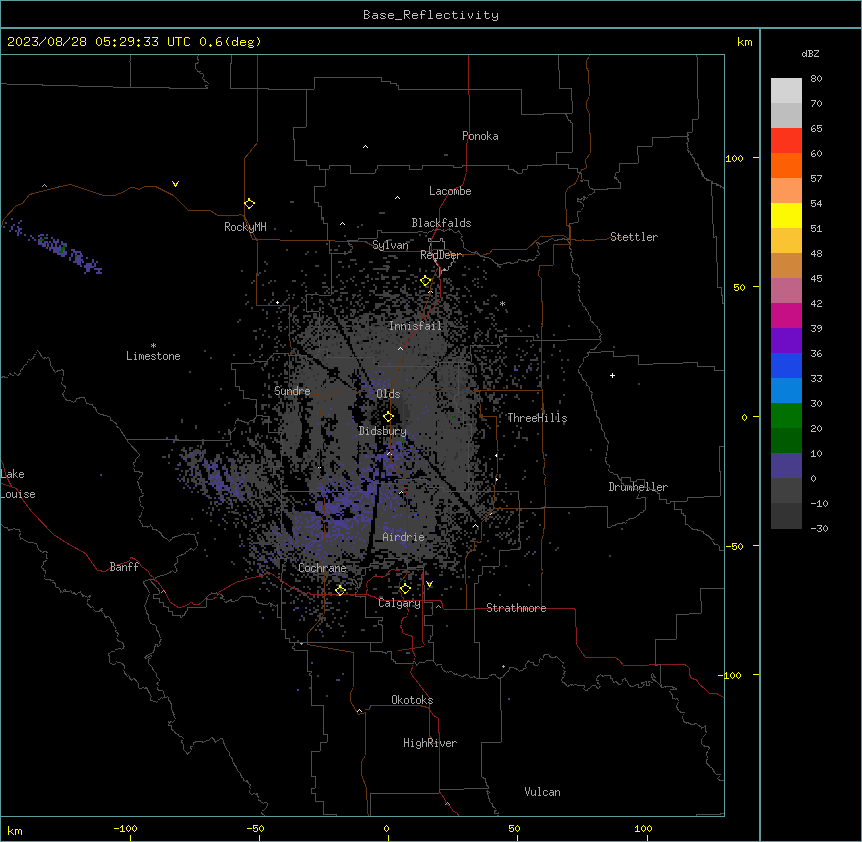Select the red 65 dBZ color swatch
The width and height of the screenshot is (862, 842).
pos(786,140)
